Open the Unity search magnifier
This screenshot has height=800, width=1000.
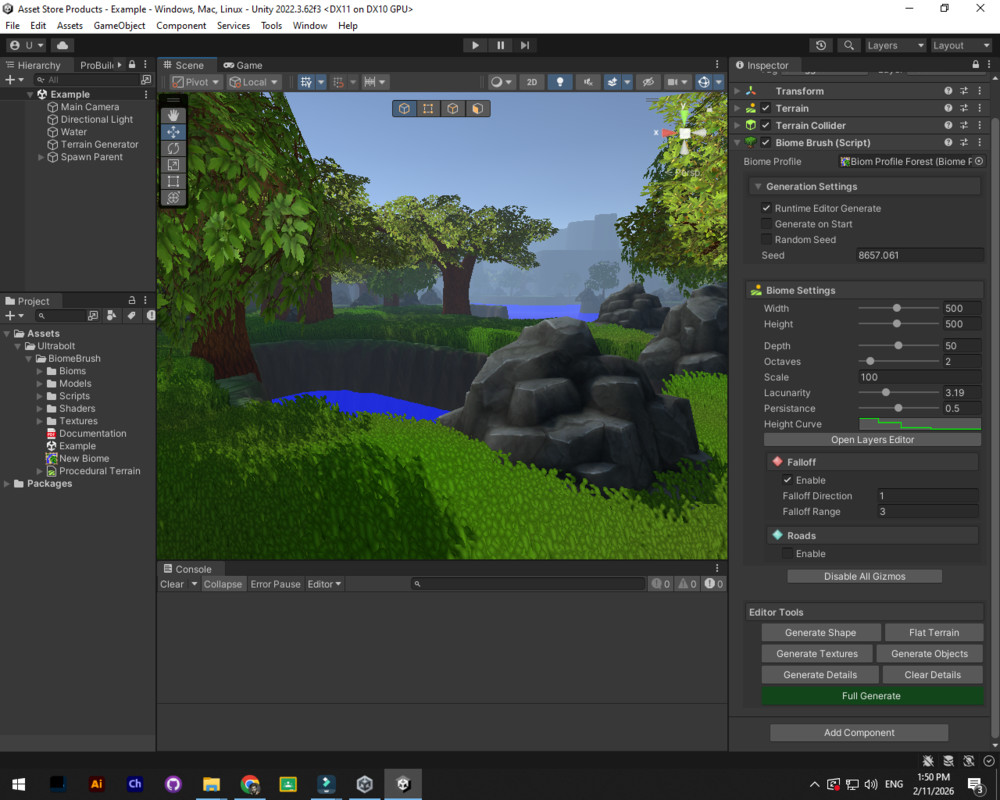848,45
